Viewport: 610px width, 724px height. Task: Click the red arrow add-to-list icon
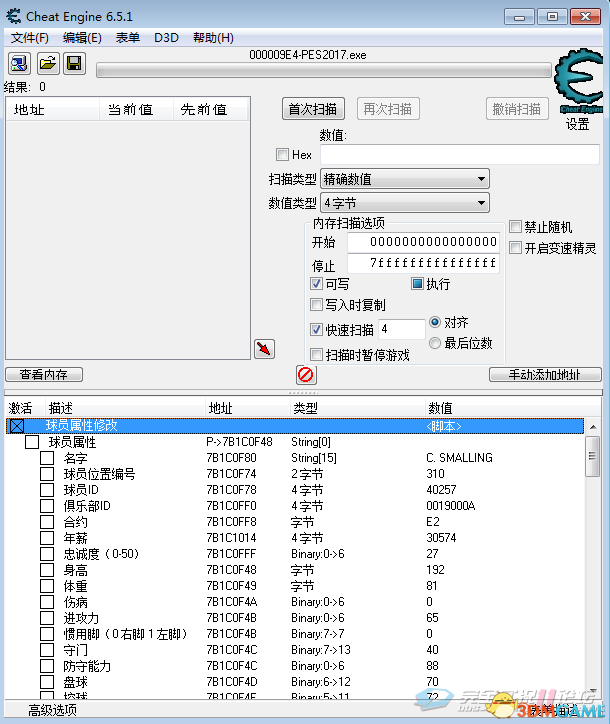pyautogui.click(x=265, y=349)
